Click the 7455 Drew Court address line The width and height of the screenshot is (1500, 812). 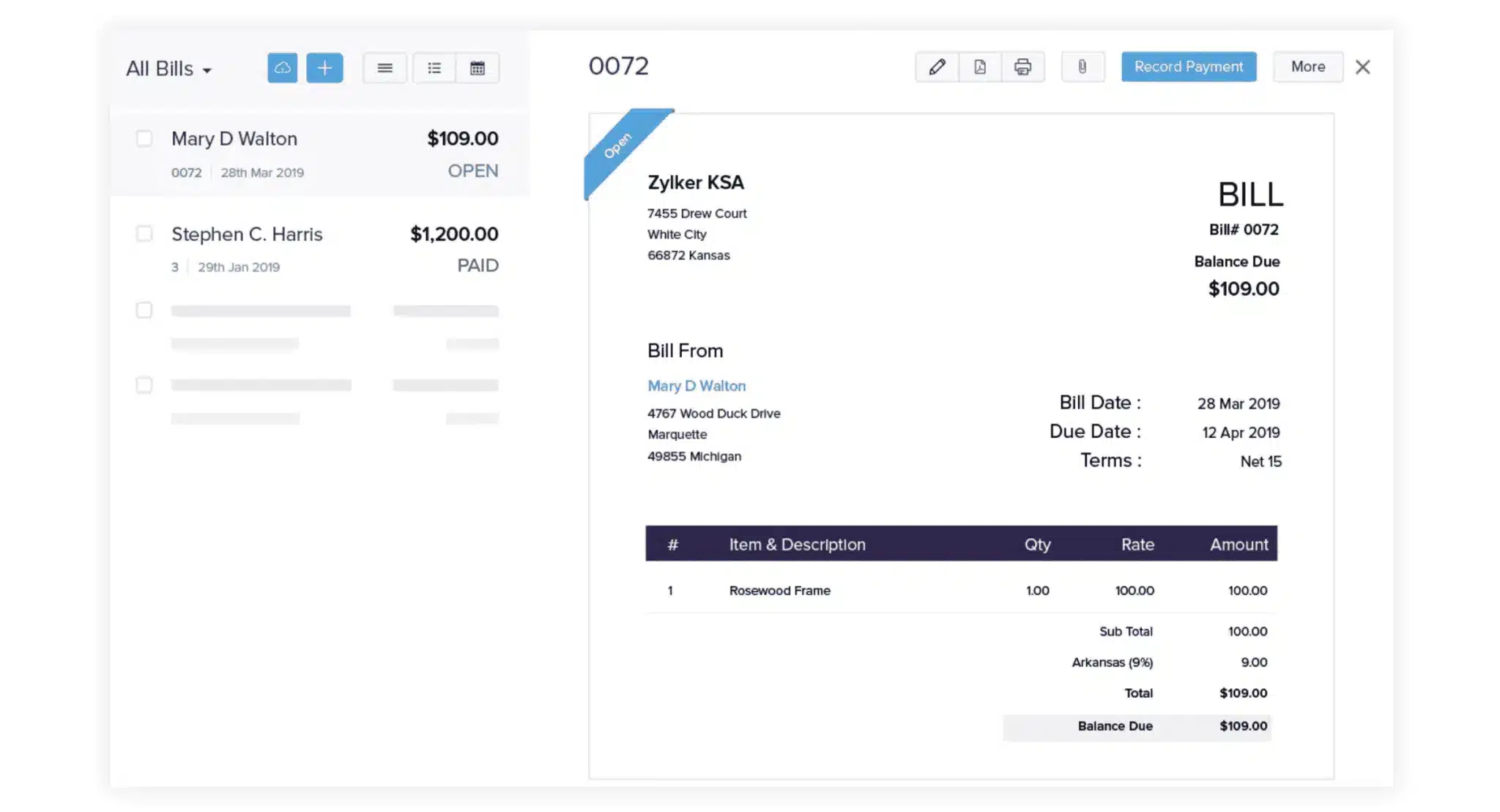point(697,213)
